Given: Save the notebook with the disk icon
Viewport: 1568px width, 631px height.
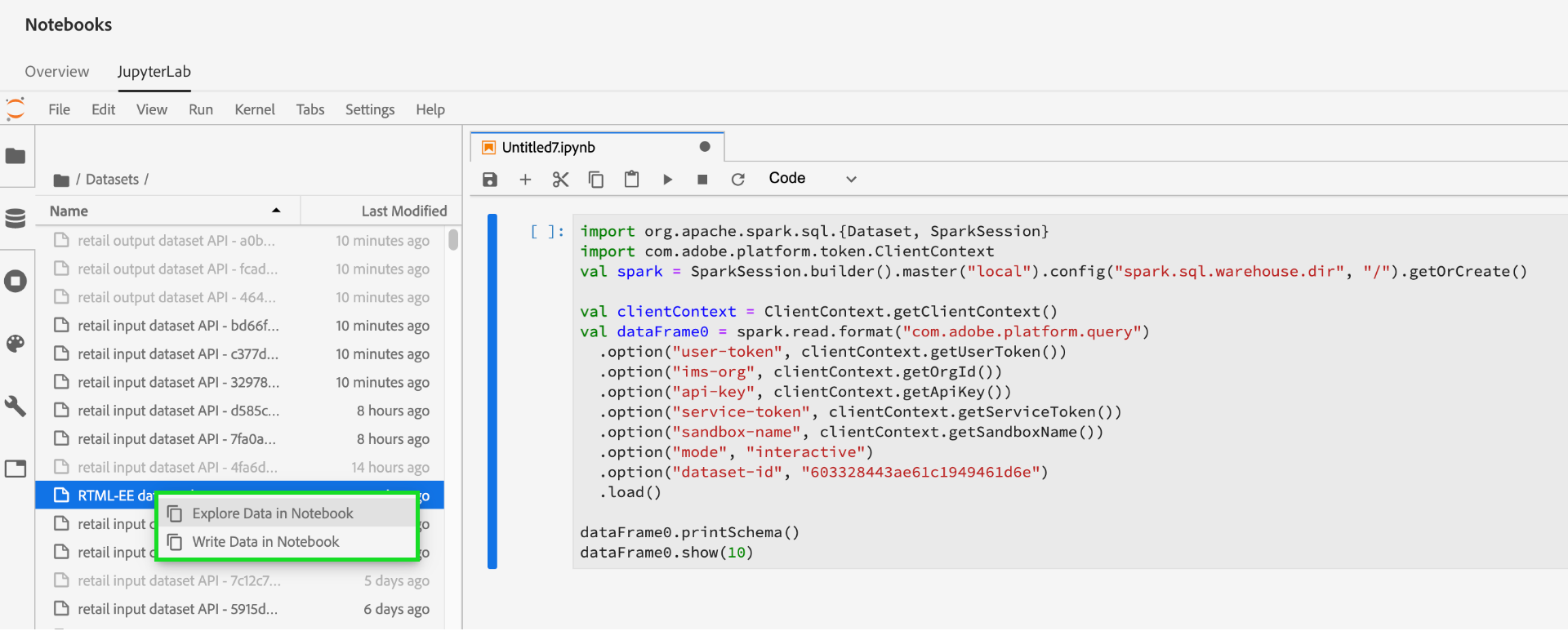Looking at the screenshot, I should click(x=490, y=180).
